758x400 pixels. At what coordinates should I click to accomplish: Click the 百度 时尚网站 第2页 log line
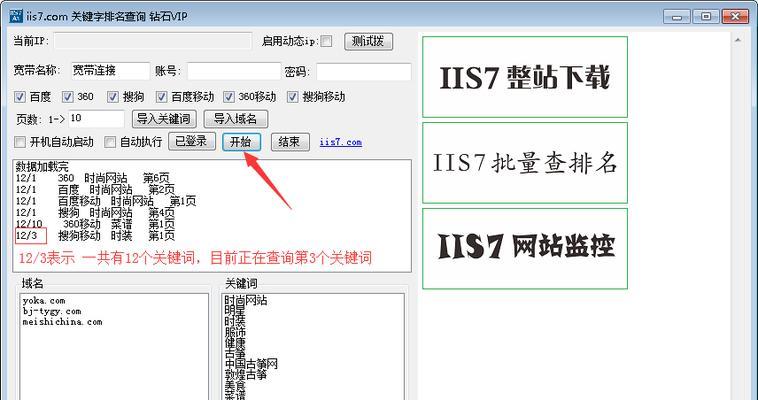point(95,190)
